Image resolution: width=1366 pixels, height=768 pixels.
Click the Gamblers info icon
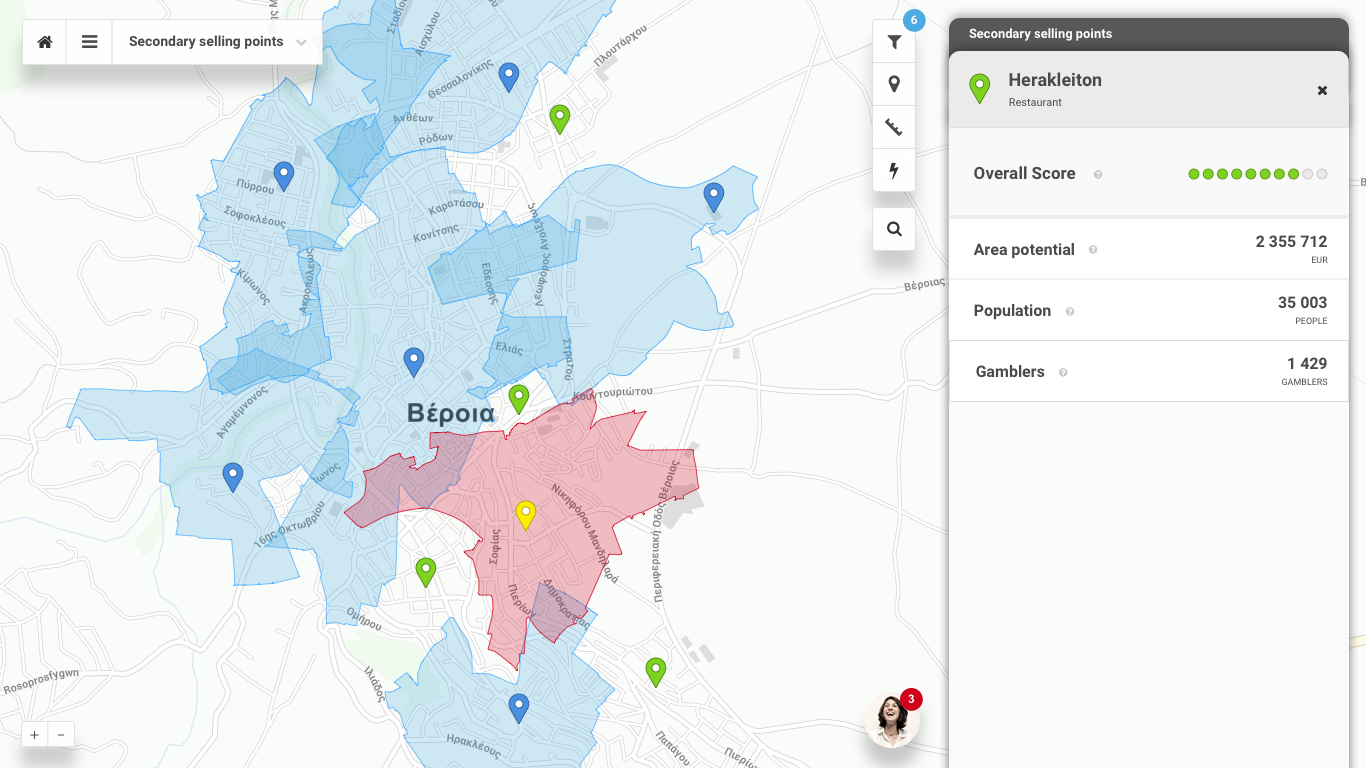coord(1063,373)
